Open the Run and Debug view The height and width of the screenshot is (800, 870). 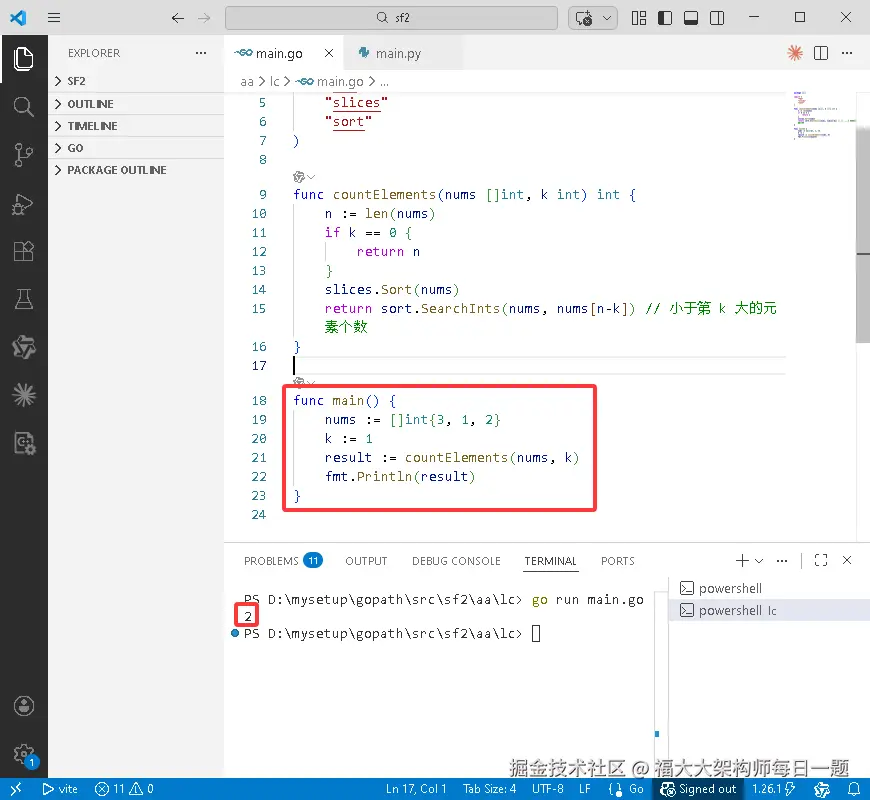23,204
